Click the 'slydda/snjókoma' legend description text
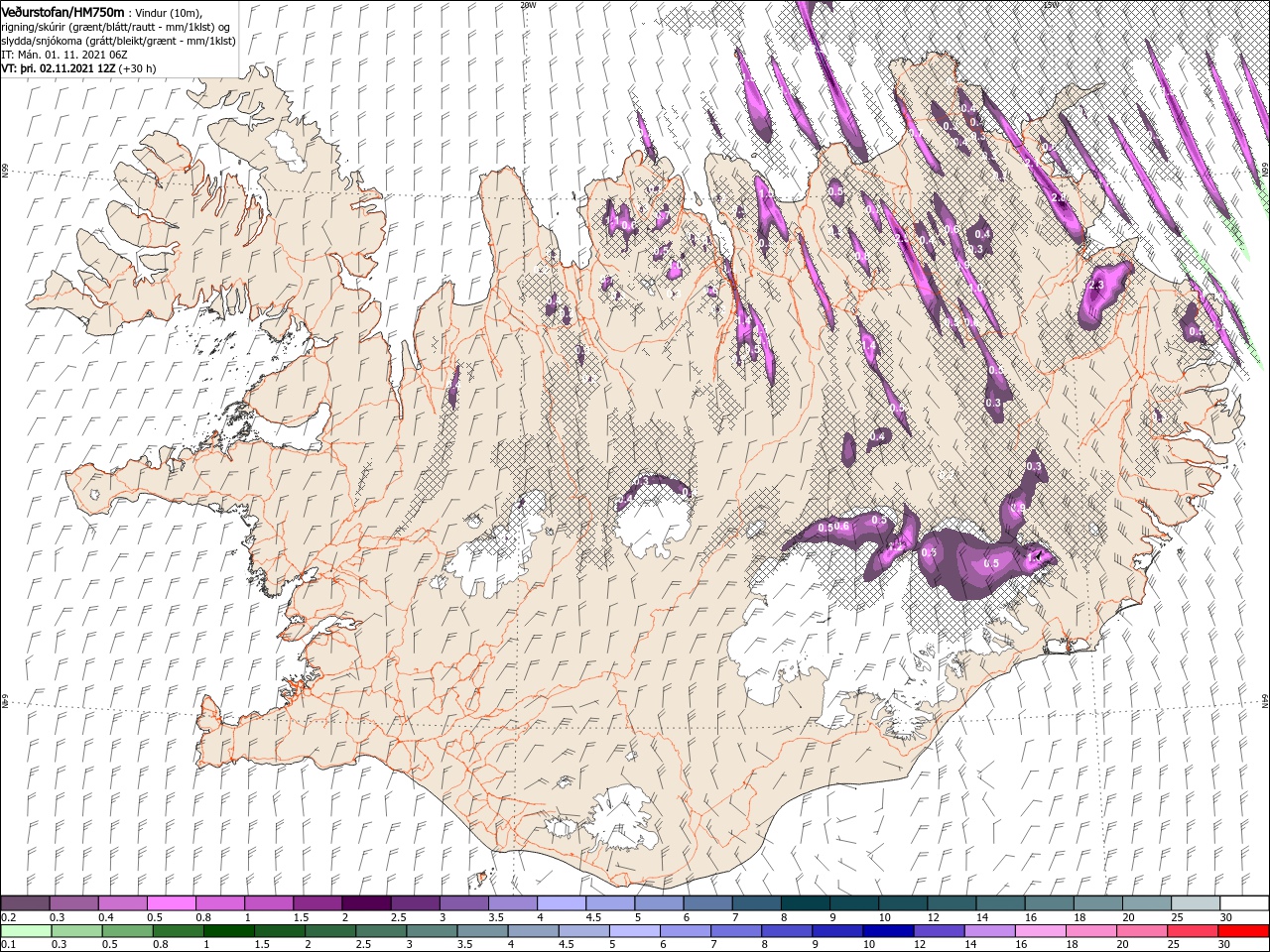Screen dimensions: 1270x952 [x=43, y=41]
